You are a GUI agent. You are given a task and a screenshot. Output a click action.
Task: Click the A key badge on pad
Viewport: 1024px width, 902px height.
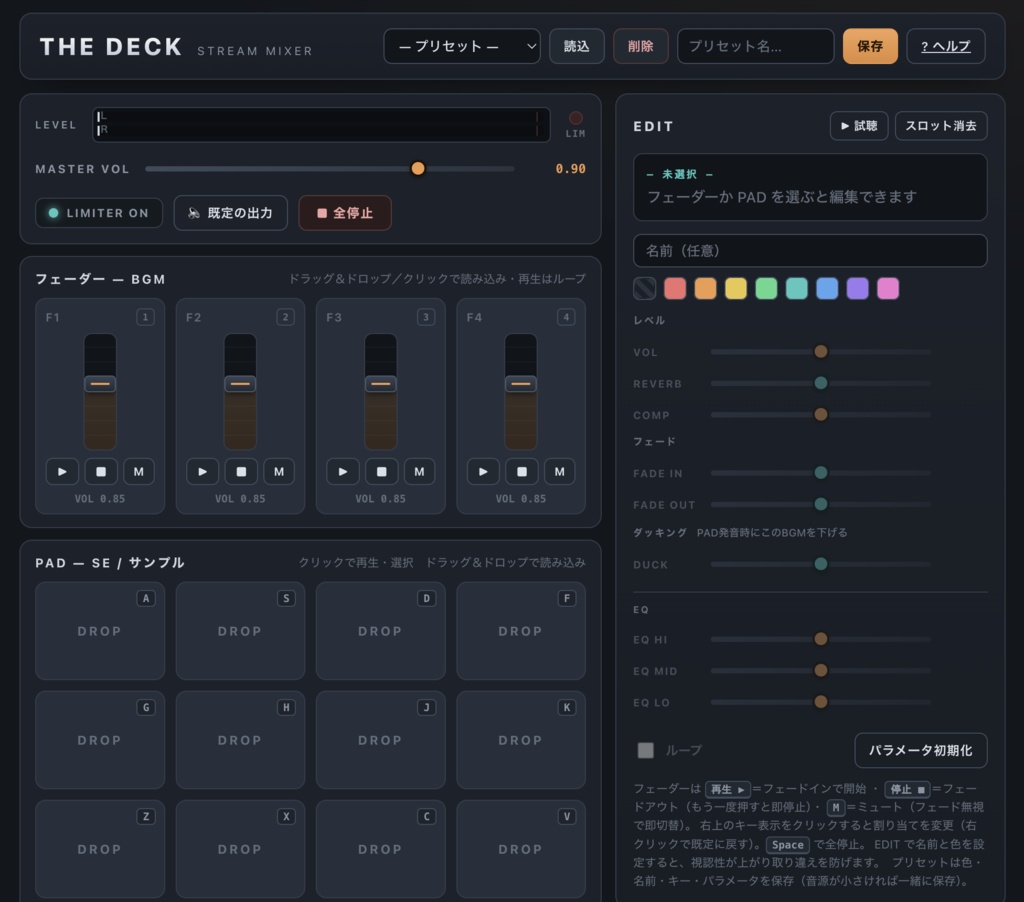pos(146,598)
